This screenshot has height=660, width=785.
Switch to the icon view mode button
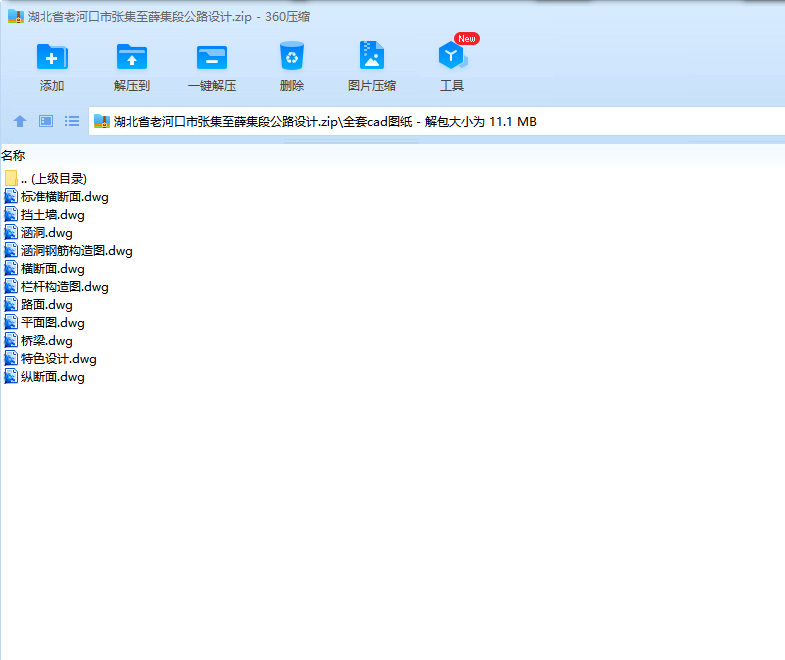tap(46, 121)
